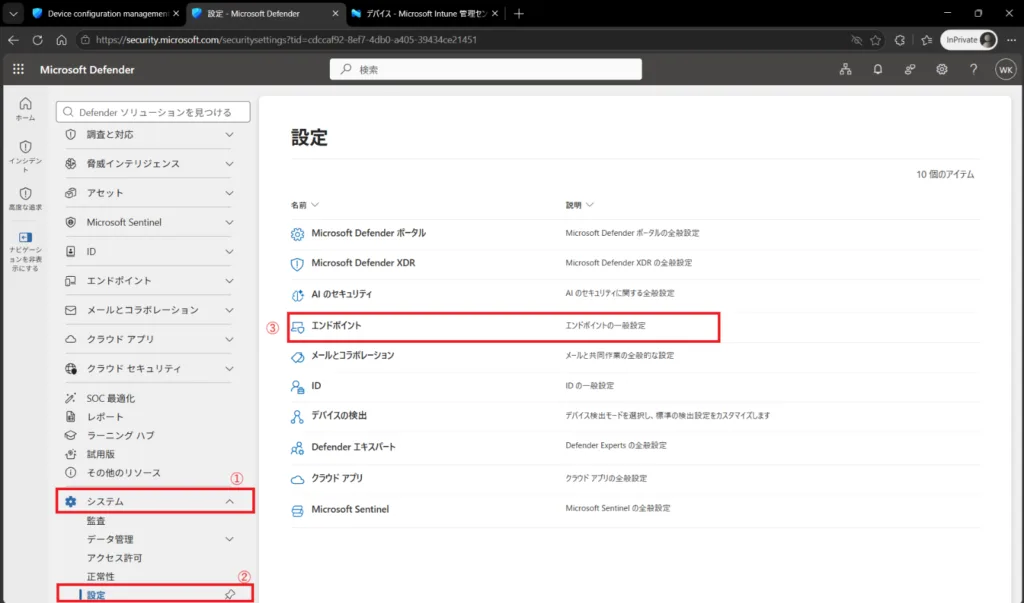Viewport: 1024px width, 603px height.
Task: Open the エンドポイント settings link
Action: [336, 326]
